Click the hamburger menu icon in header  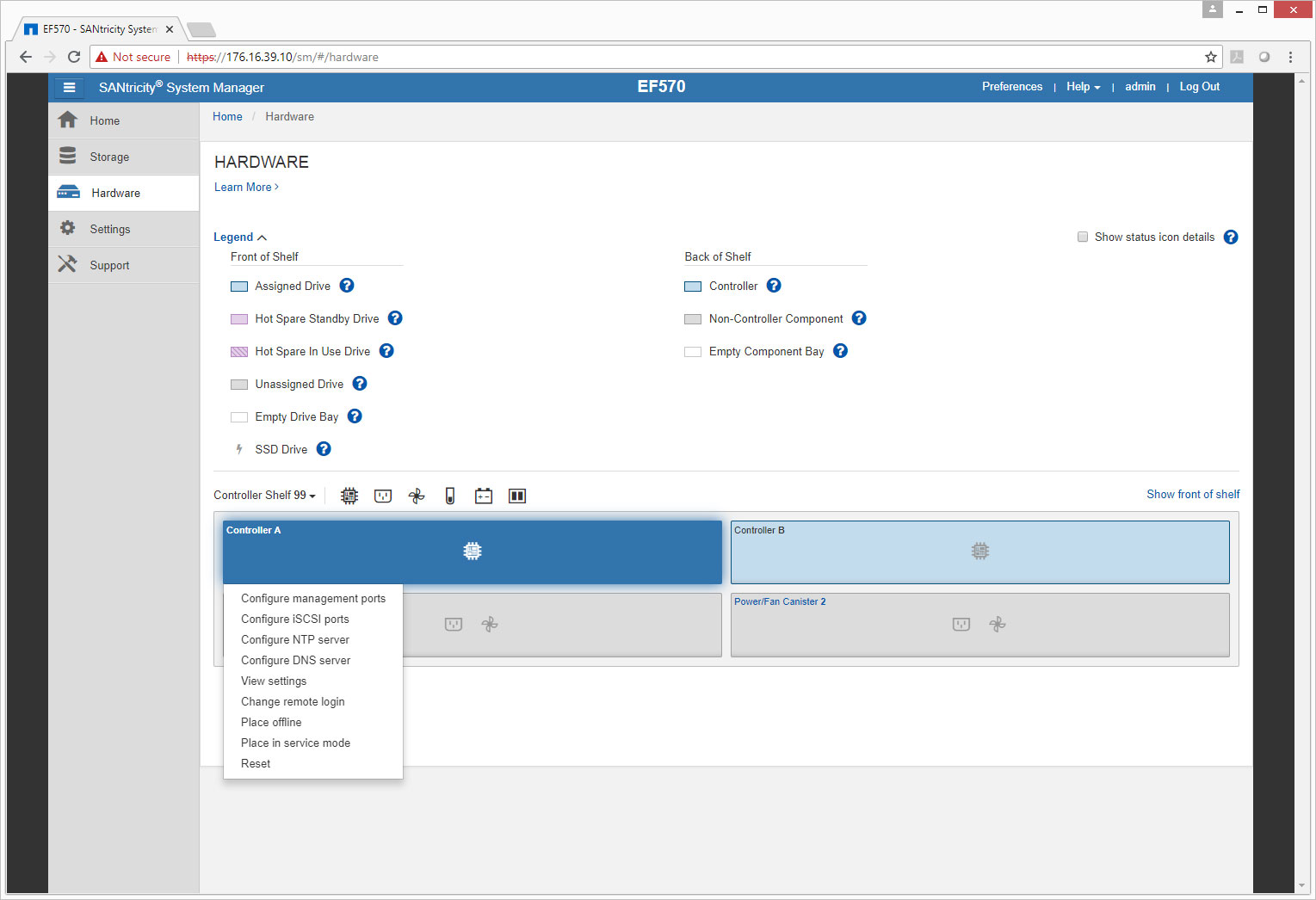pos(69,87)
